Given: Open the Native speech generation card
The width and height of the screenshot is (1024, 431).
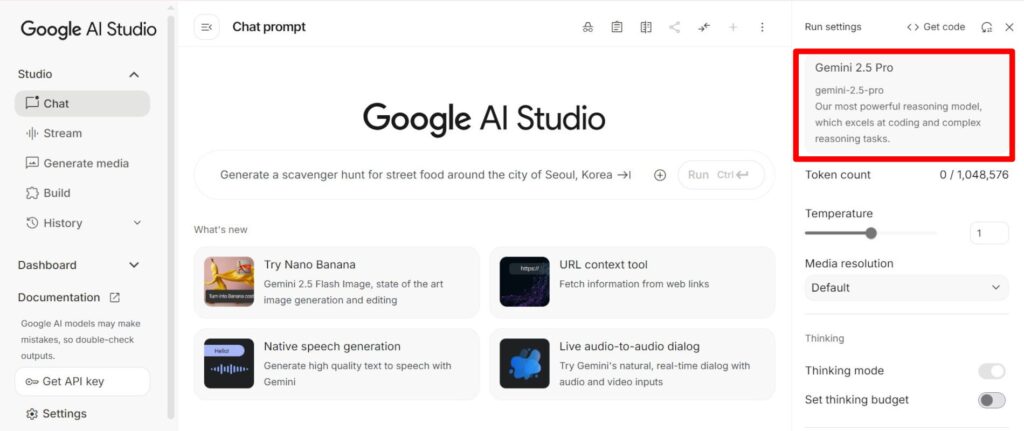Looking at the screenshot, I should (336, 364).
